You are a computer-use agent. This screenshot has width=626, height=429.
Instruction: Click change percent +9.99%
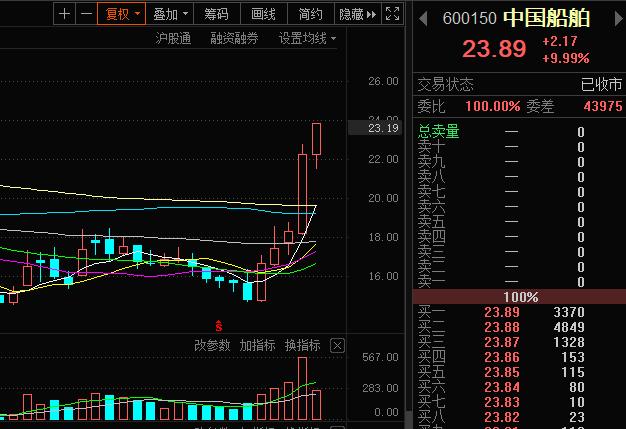(x=565, y=58)
